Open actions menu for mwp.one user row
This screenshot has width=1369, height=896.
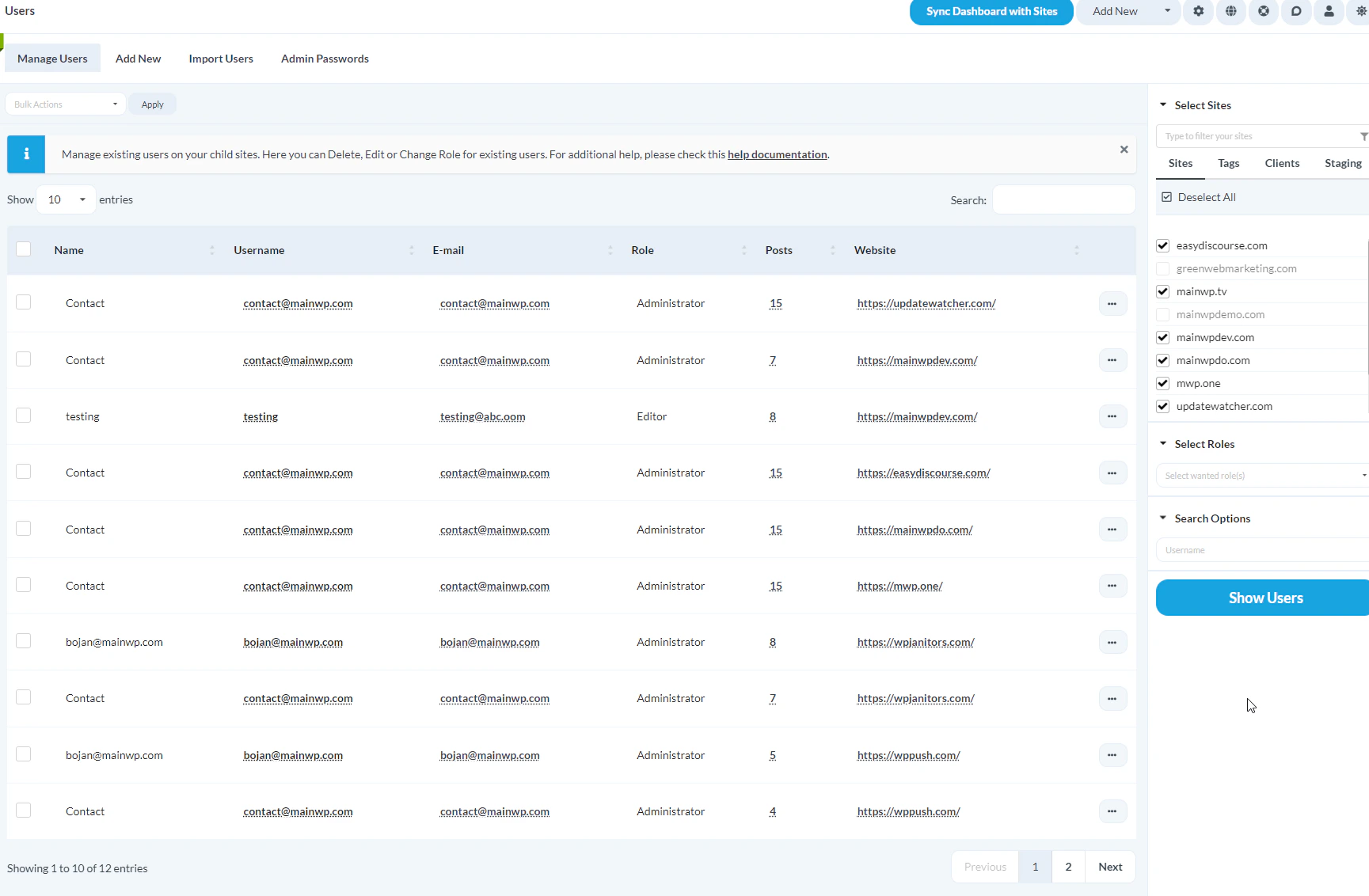point(1112,586)
